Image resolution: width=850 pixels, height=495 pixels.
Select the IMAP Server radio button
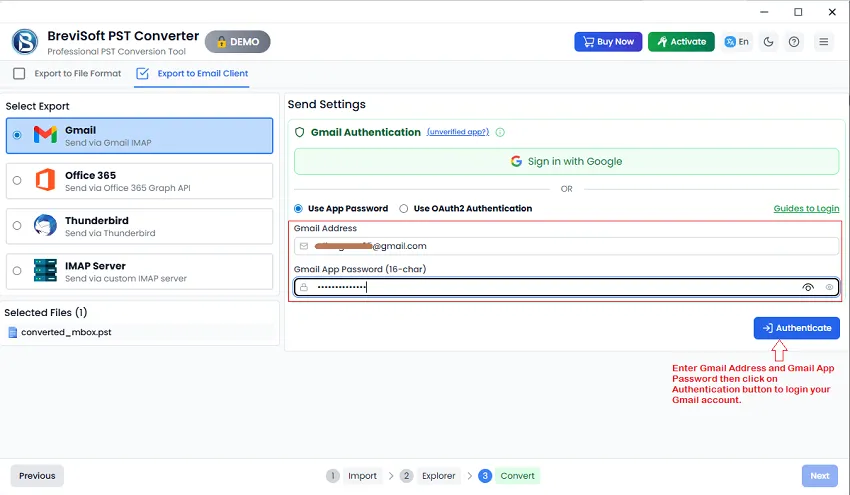[x=17, y=271]
